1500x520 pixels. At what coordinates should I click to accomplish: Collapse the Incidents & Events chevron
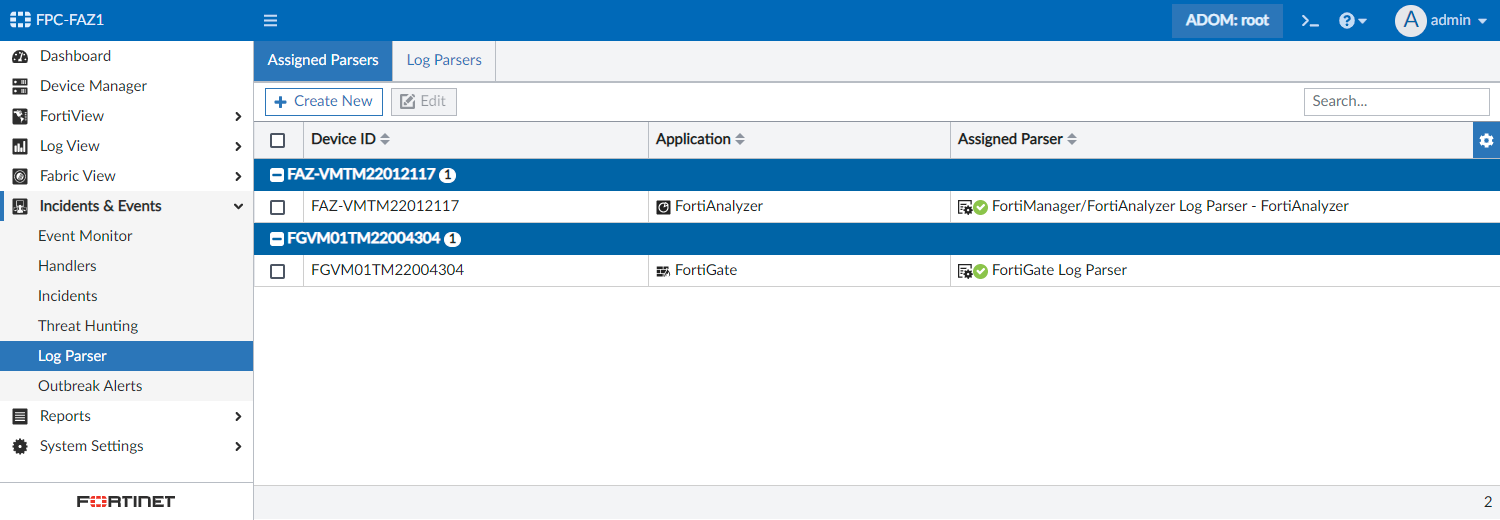238,206
